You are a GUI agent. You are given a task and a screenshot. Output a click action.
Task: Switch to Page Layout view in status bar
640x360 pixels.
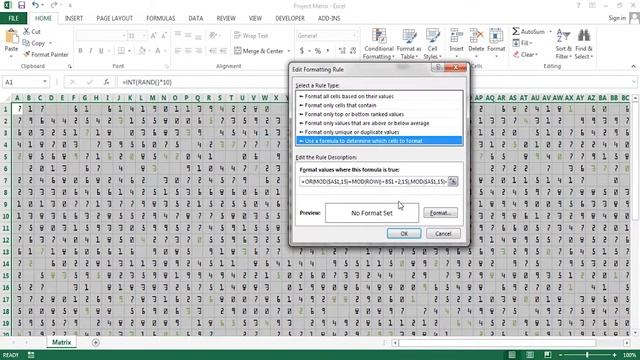530,355
